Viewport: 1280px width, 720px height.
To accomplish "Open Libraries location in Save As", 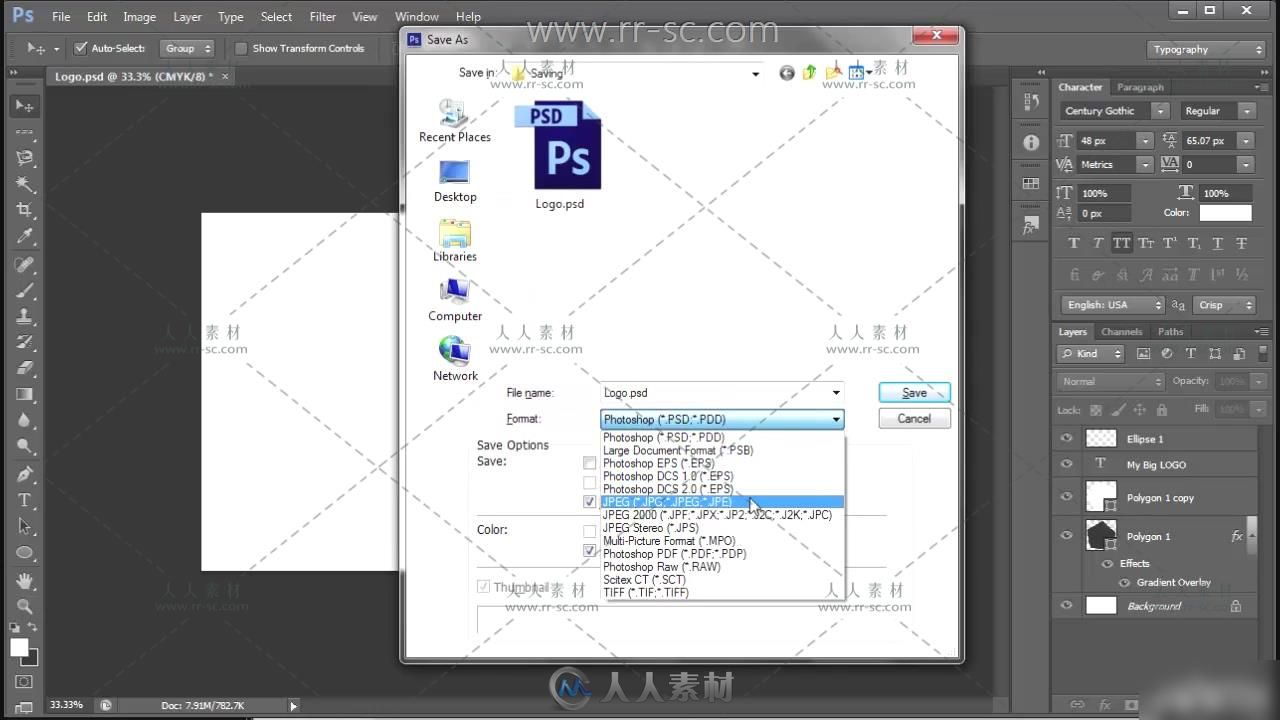I will (455, 241).
